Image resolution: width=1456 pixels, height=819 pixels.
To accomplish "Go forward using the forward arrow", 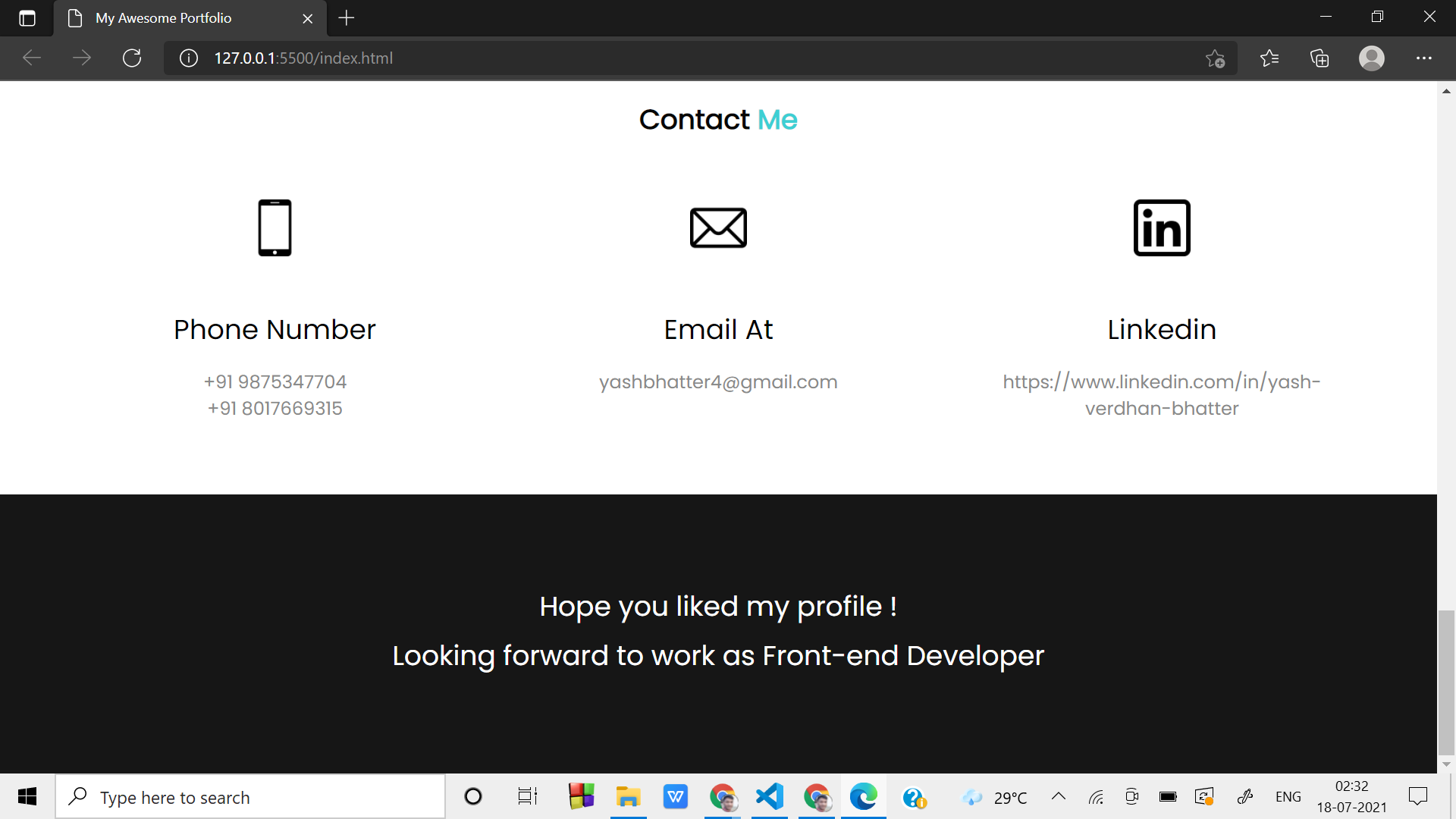I will [82, 58].
